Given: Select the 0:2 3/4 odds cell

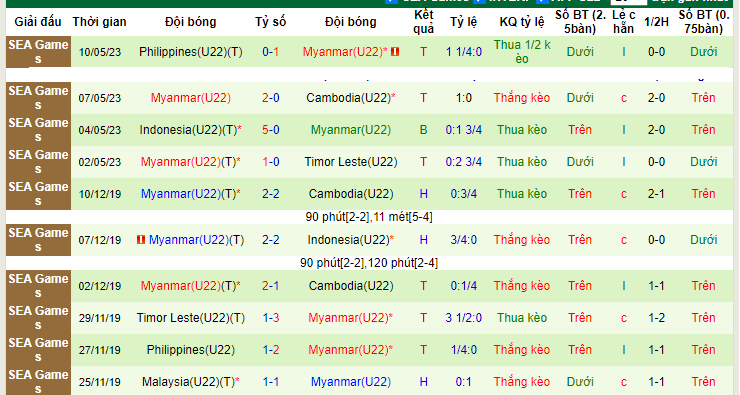Looking at the screenshot, I should pos(463,162).
